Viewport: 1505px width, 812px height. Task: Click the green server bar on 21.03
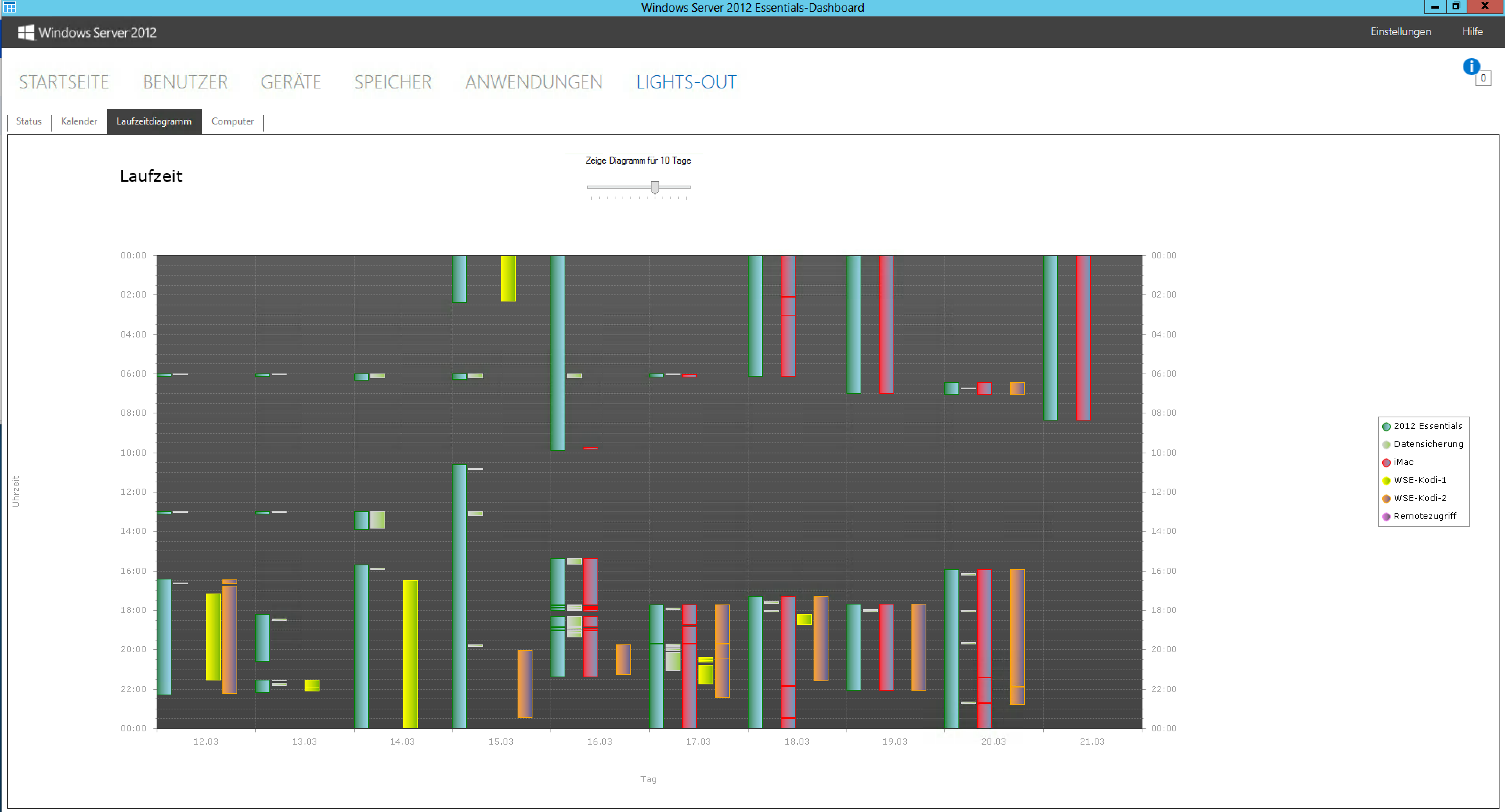pos(1050,337)
